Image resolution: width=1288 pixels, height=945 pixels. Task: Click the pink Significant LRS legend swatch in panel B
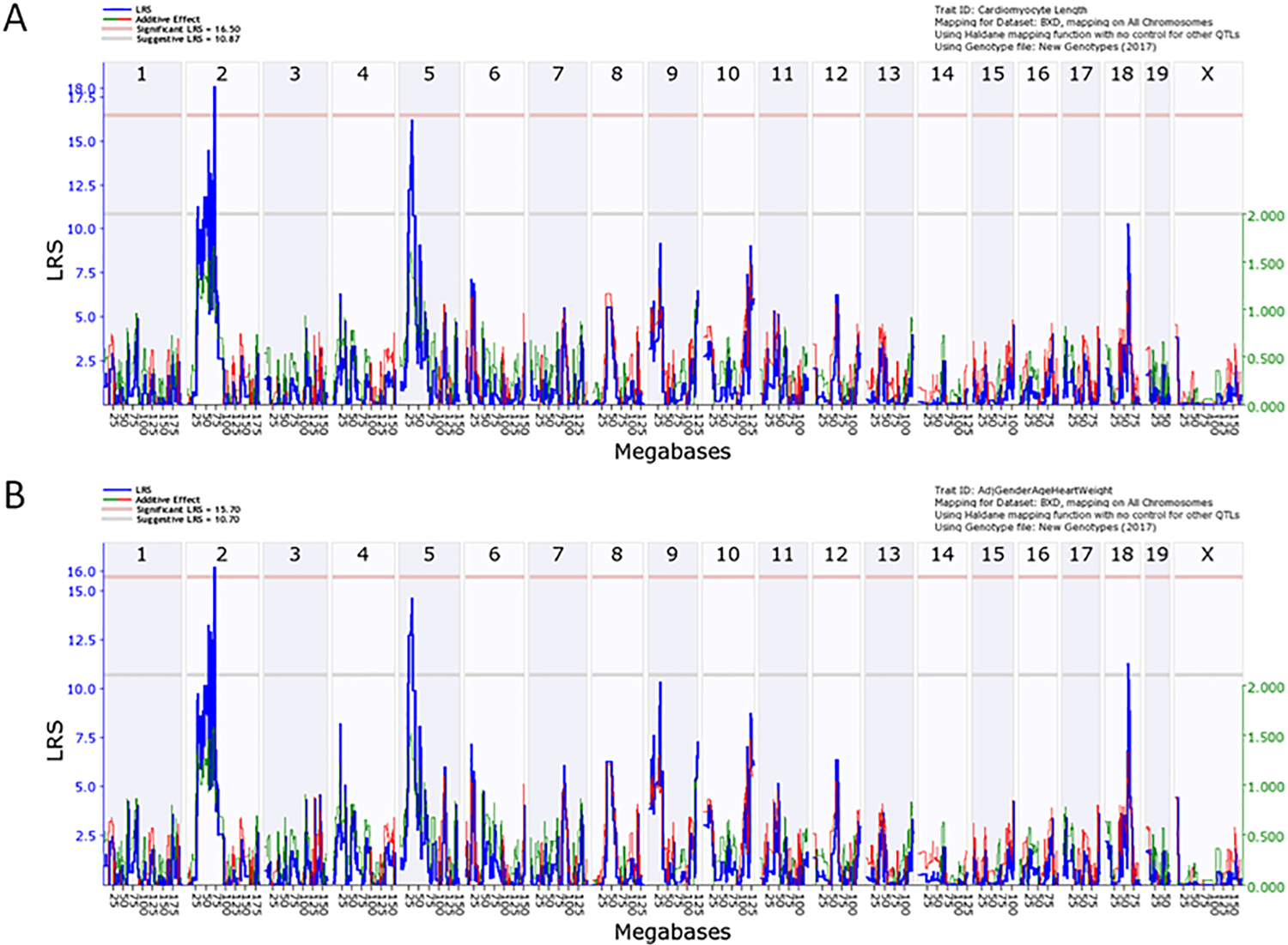(117, 510)
